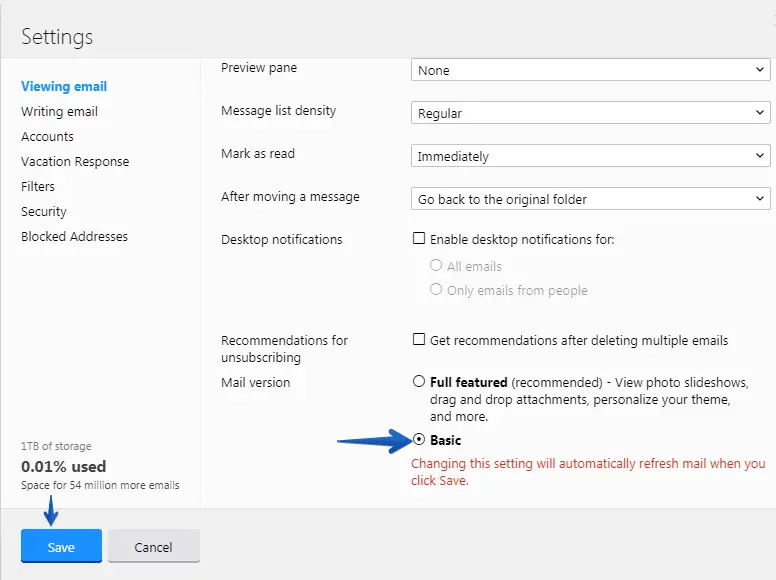This screenshot has height=580, width=776.
Task: Select Only emails from people option
Action: [x=436, y=290]
